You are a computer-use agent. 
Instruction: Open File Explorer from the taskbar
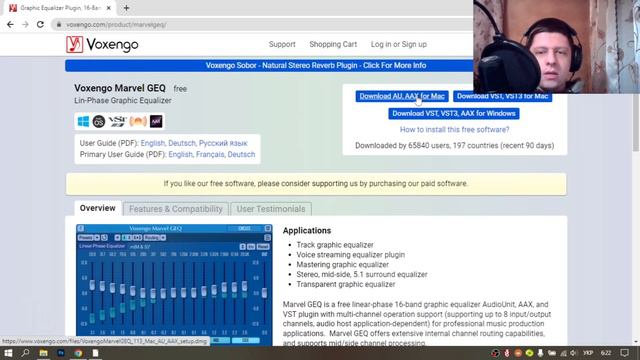(43, 353)
